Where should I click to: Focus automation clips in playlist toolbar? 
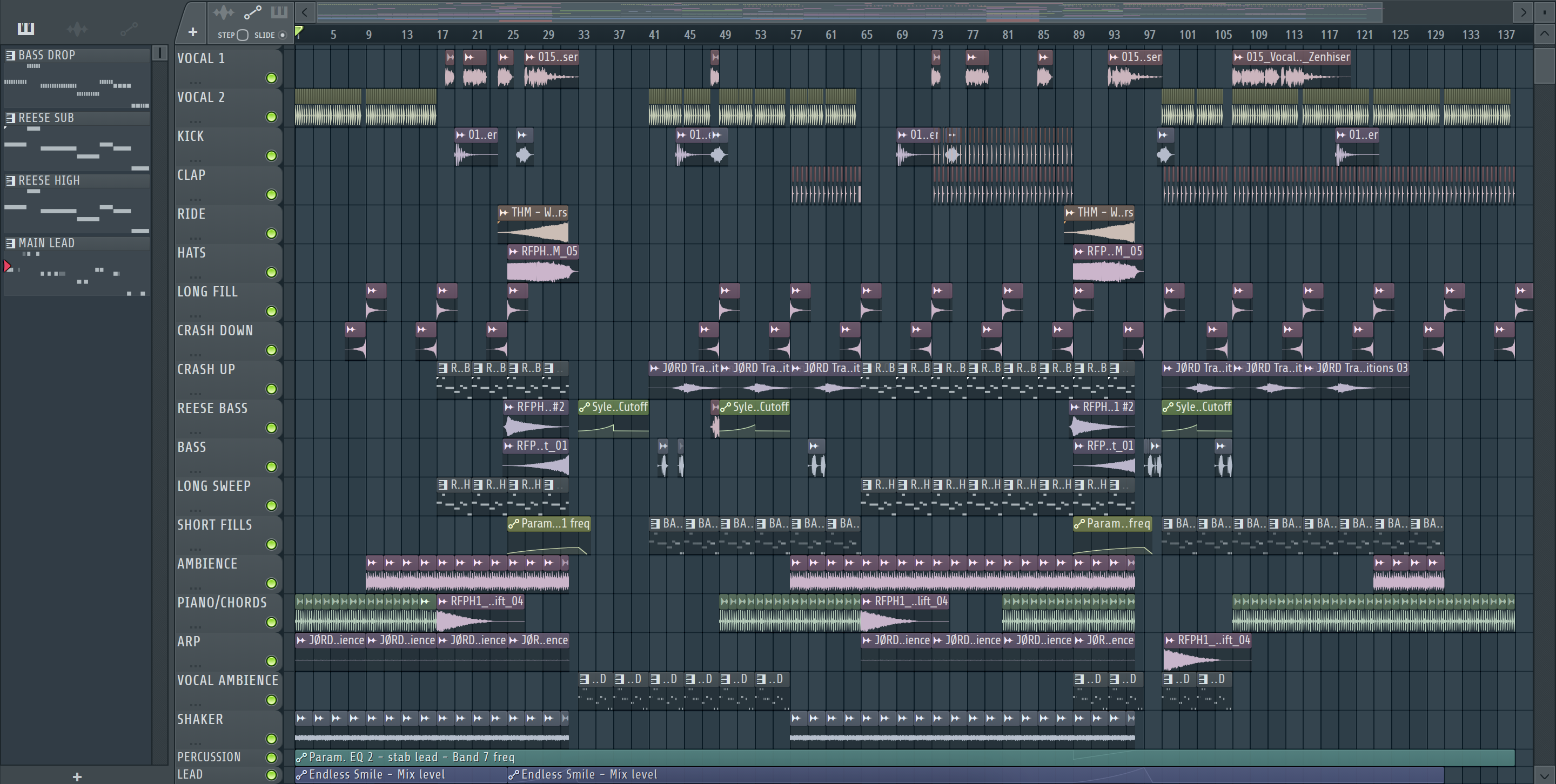coord(252,12)
